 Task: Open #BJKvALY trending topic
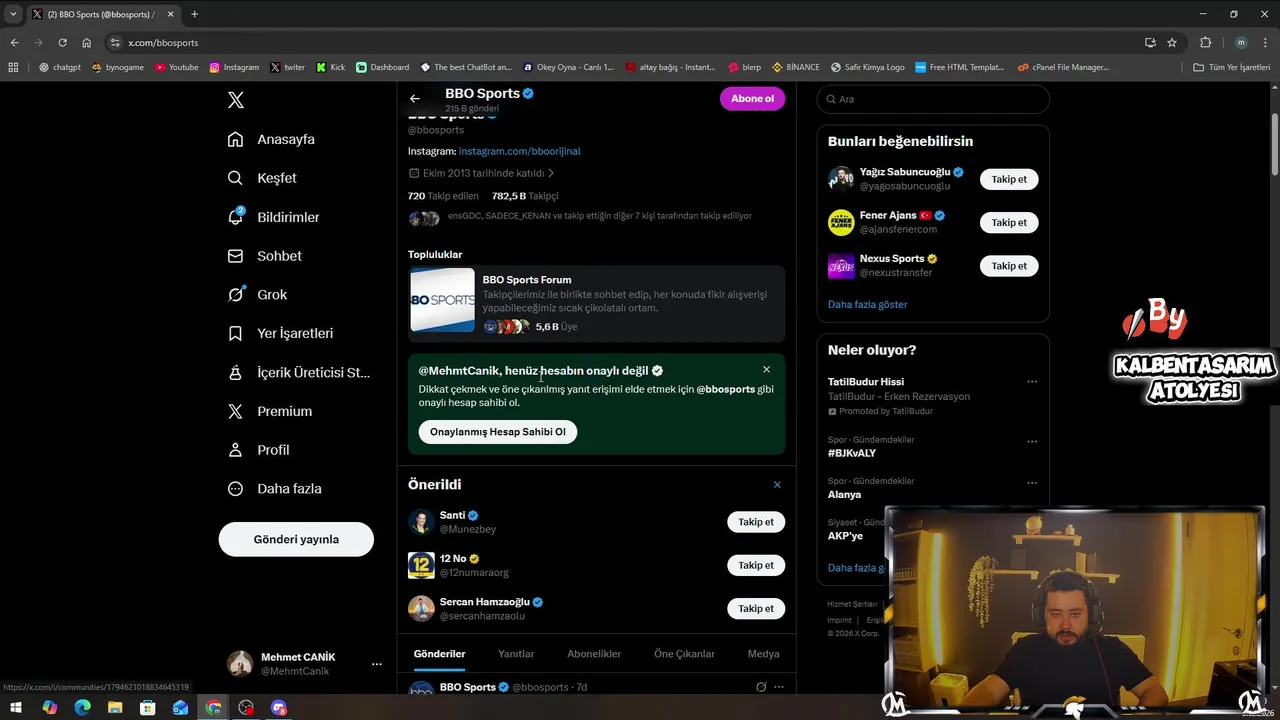(852, 453)
